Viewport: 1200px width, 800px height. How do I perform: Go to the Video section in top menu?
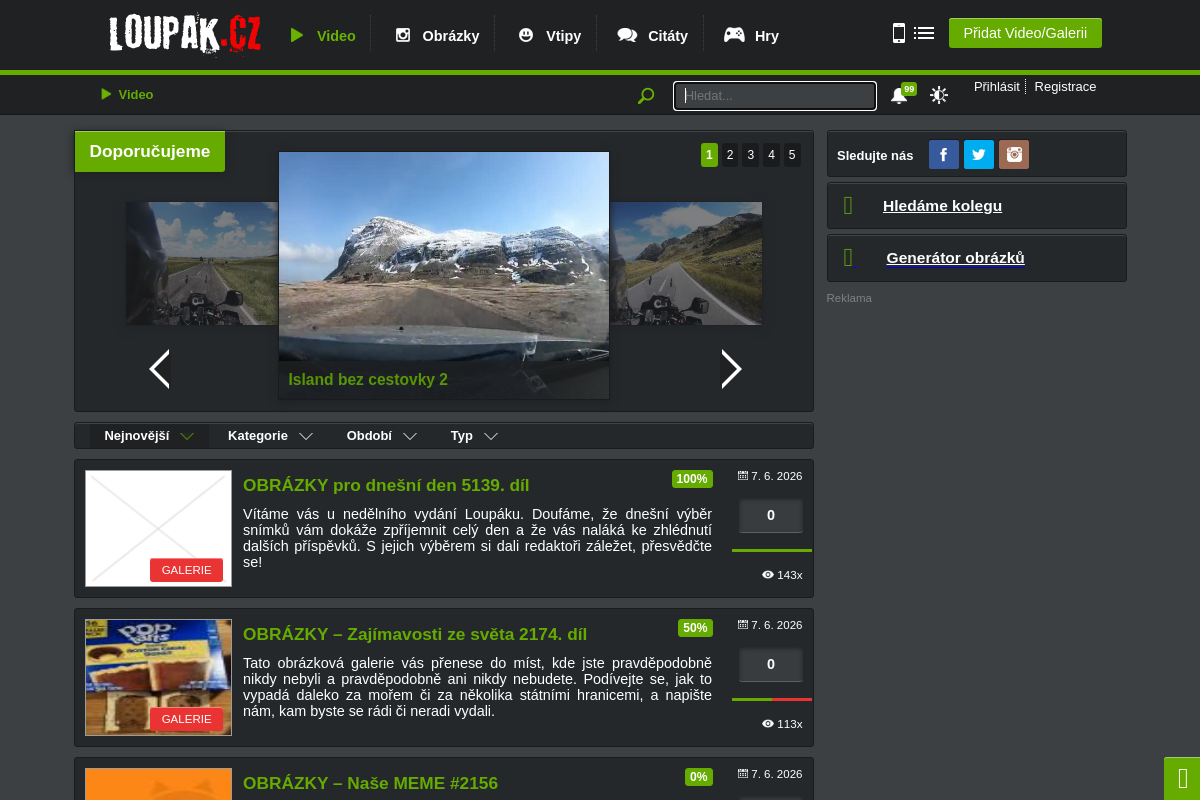click(x=323, y=35)
